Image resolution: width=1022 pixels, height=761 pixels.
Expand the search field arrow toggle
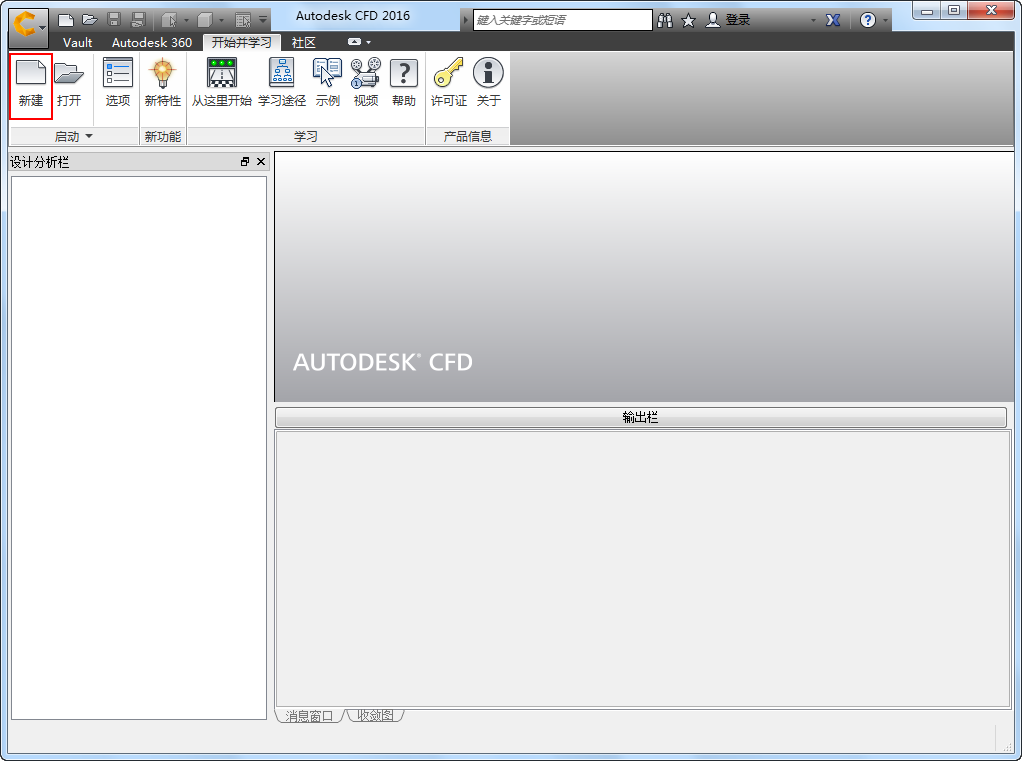466,20
